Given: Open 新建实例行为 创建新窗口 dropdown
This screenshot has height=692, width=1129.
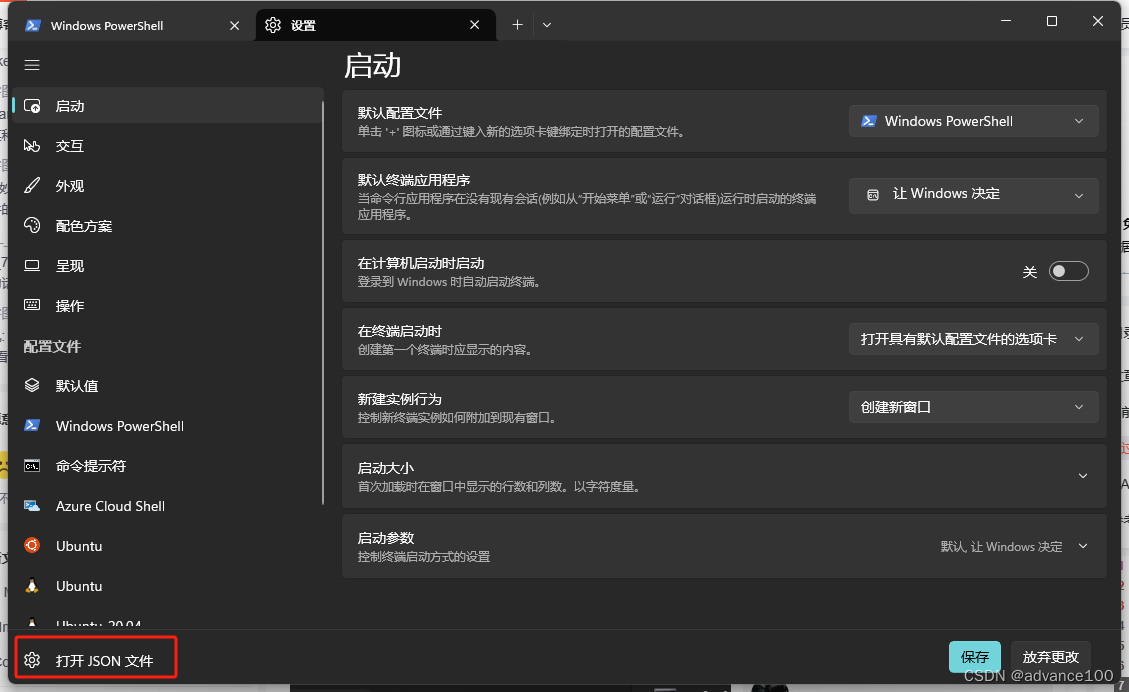Looking at the screenshot, I should (x=973, y=407).
